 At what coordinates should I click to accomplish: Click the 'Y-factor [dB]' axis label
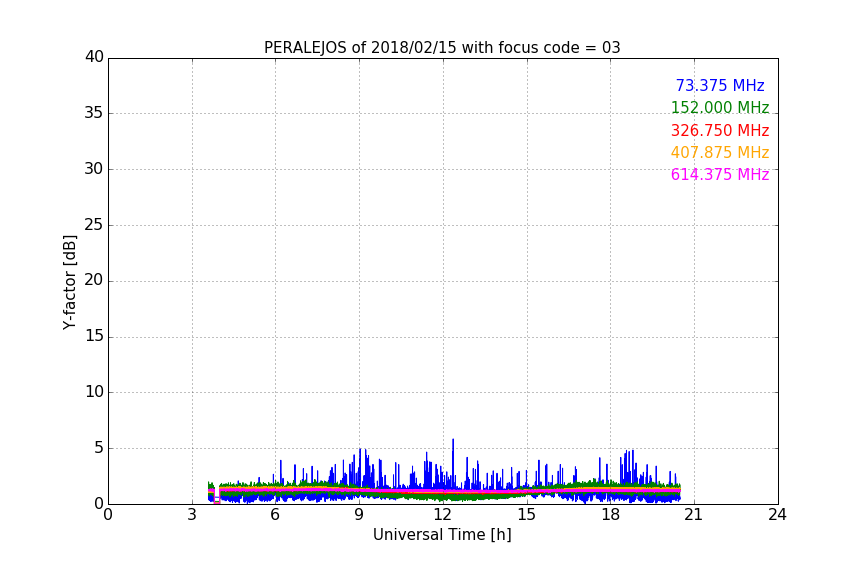point(69,282)
